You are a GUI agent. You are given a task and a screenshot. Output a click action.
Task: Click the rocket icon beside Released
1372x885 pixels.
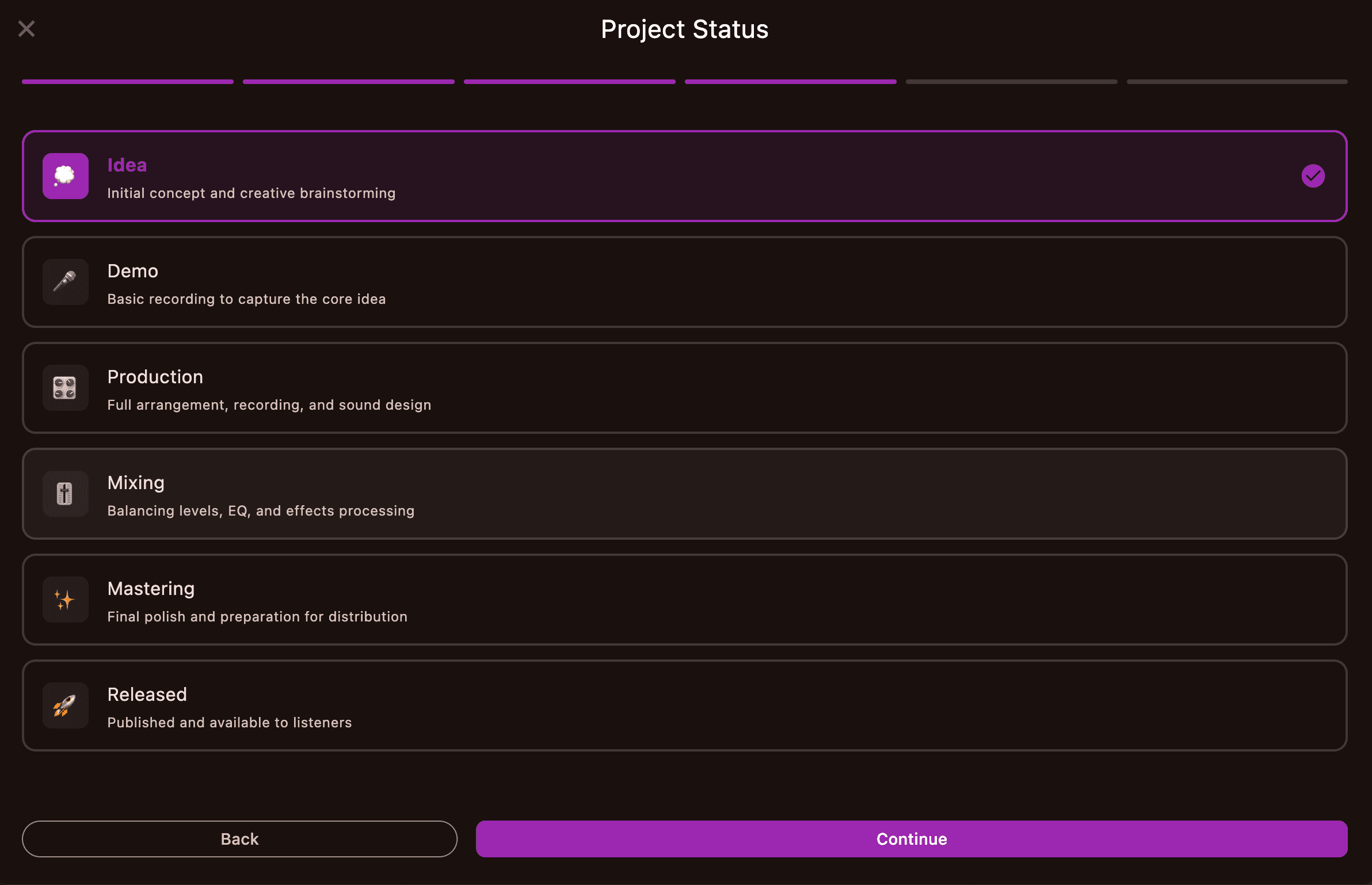(x=65, y=705)
